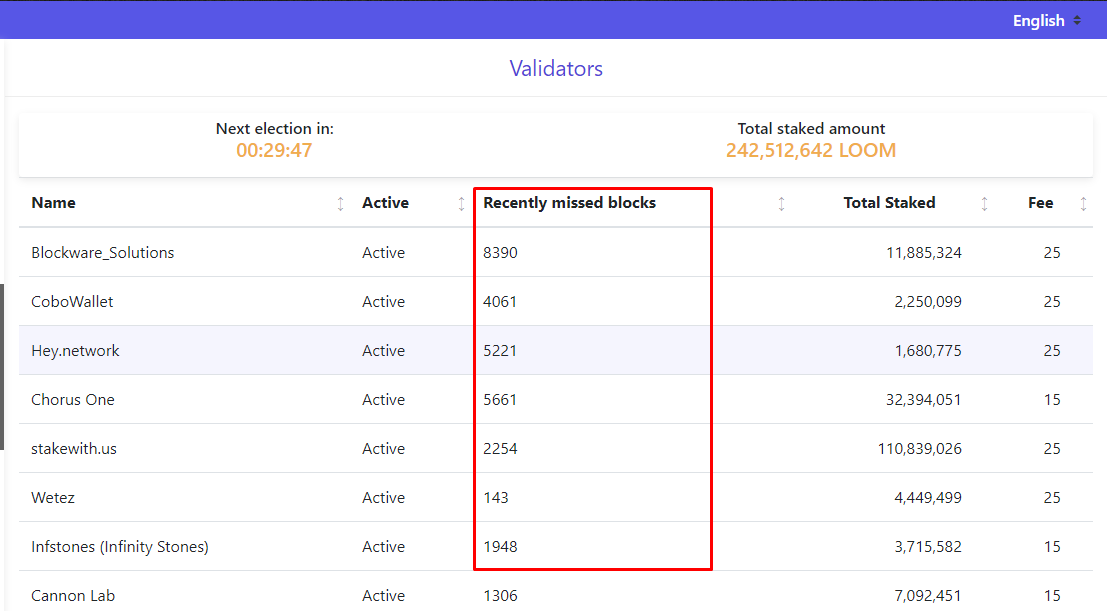1107x611 pixels.
Task: Select Chorus One from the list
Action: [x=73, y=399]
